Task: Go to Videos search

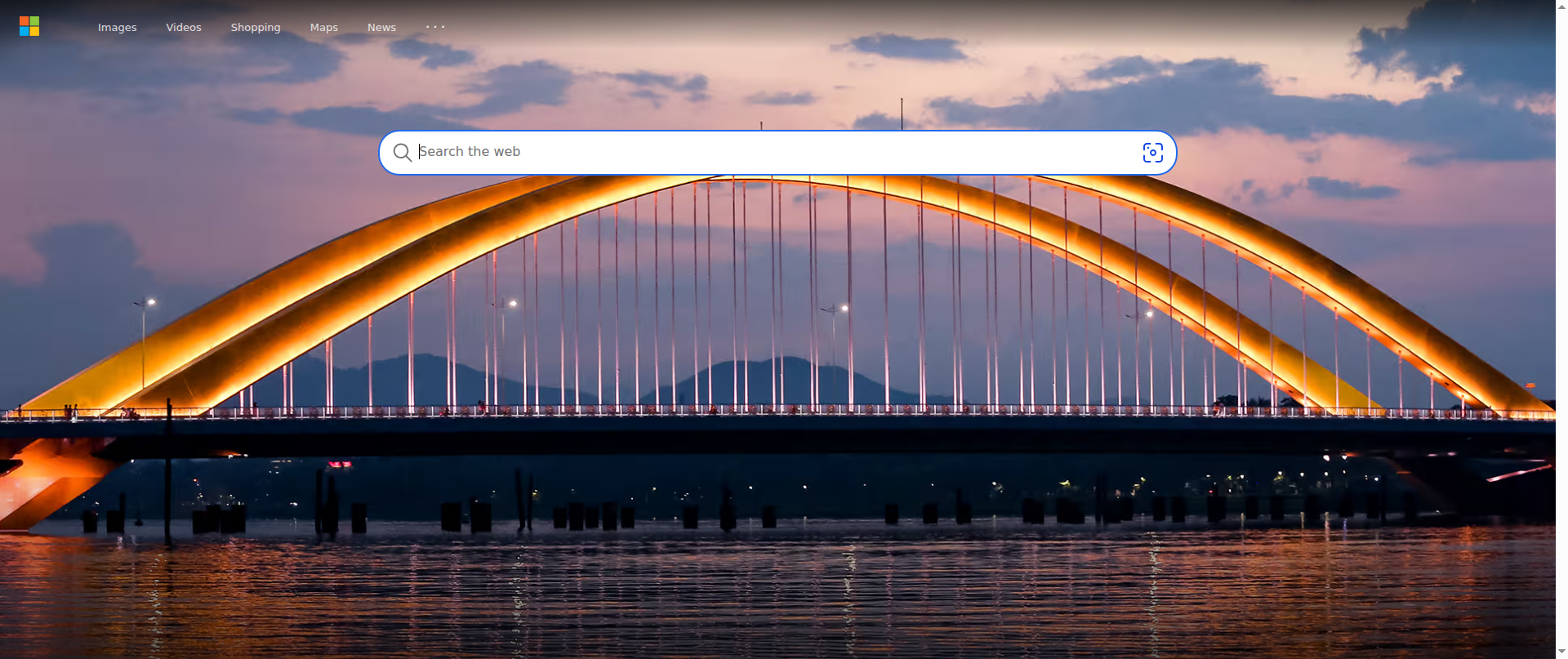Action: click(184, 27)
